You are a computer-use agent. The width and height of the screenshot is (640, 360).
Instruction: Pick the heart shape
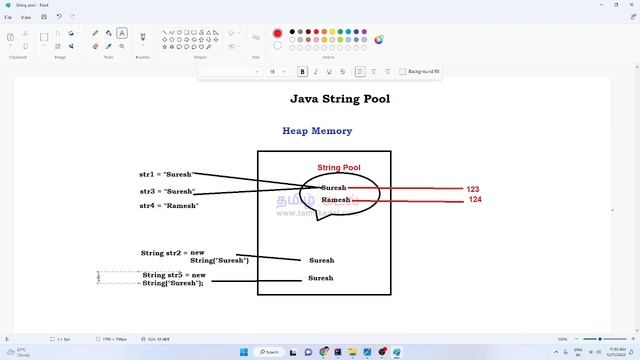point(201,47)
